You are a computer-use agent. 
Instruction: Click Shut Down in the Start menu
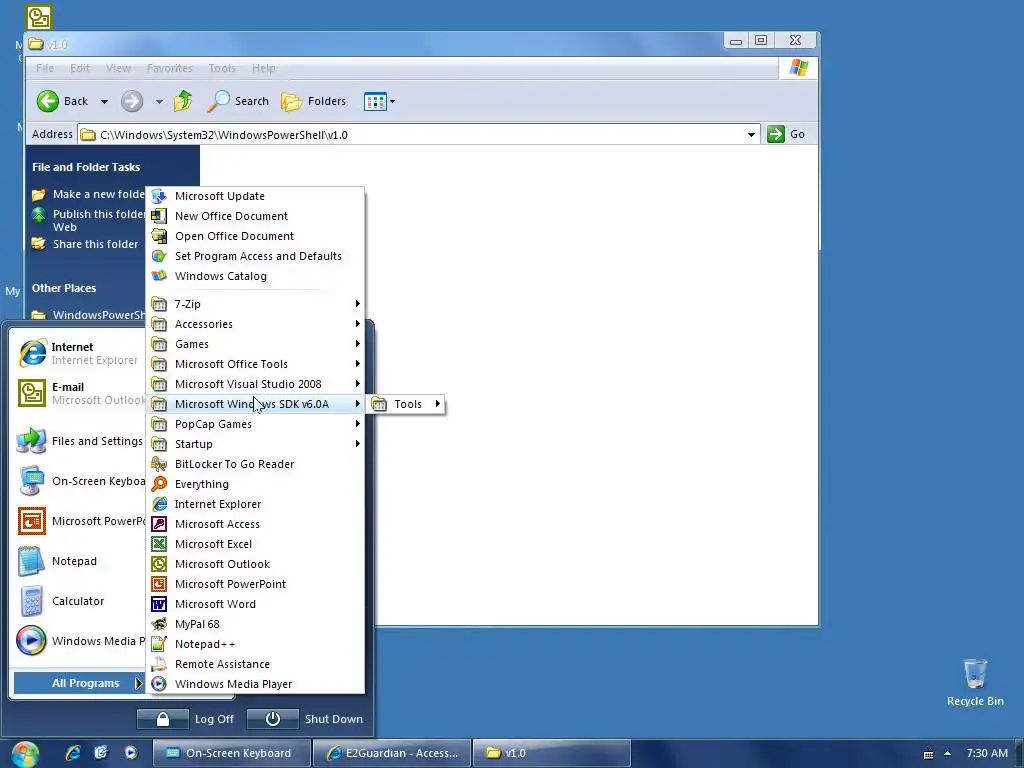click(306, 719)
